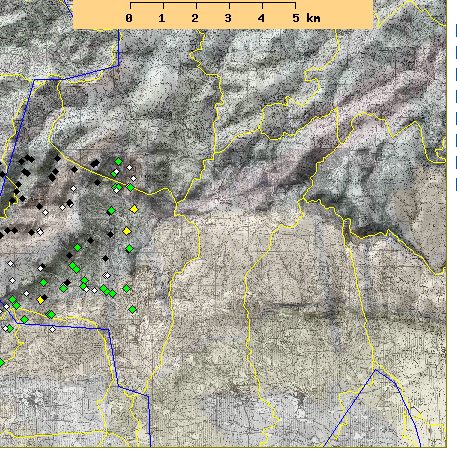Click the green diamond cut off at left map edge
The height and width of the screenshot is (456, 457).
[1, 362]
